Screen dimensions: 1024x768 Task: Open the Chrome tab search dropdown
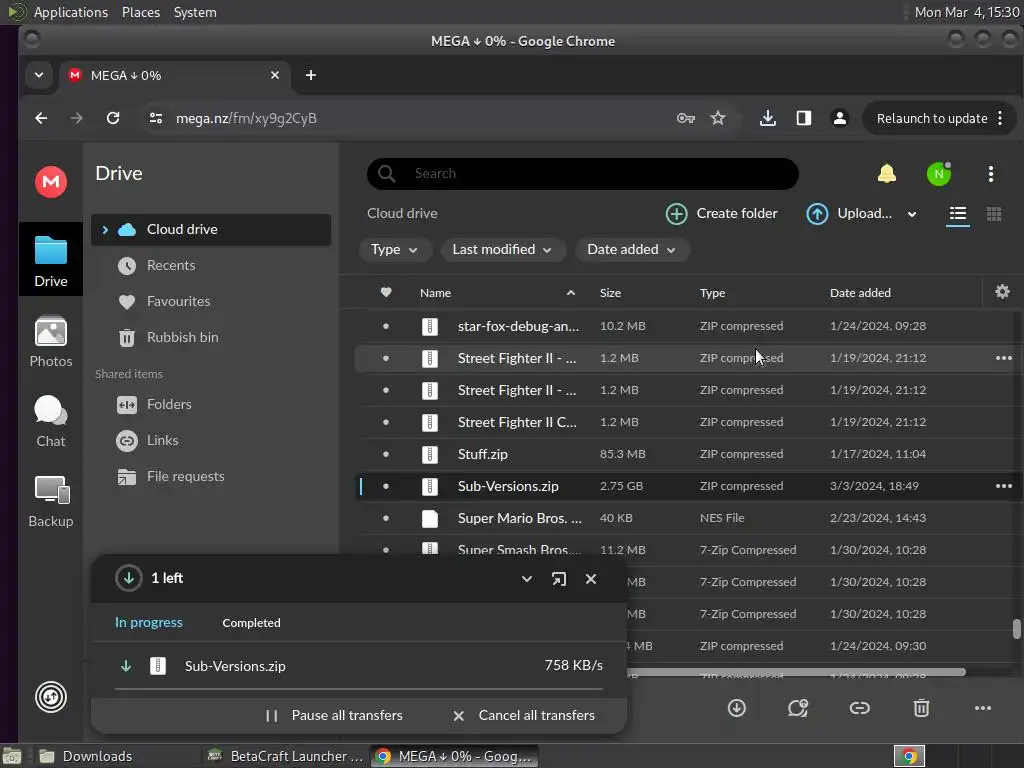39,75
